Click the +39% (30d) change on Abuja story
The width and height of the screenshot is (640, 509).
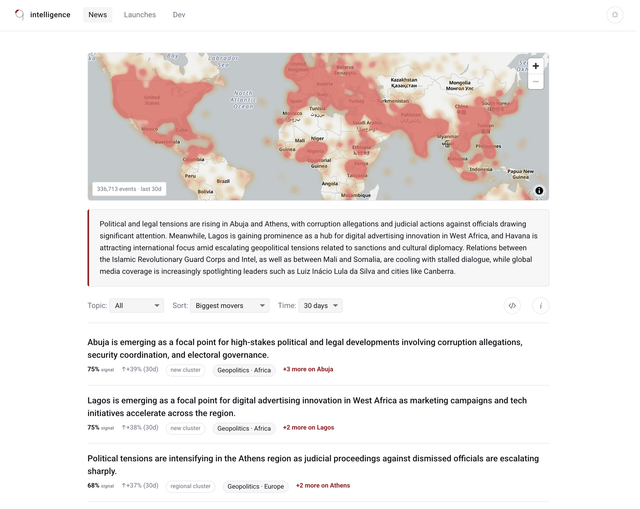pyautogui.click(x=140, y=369)
